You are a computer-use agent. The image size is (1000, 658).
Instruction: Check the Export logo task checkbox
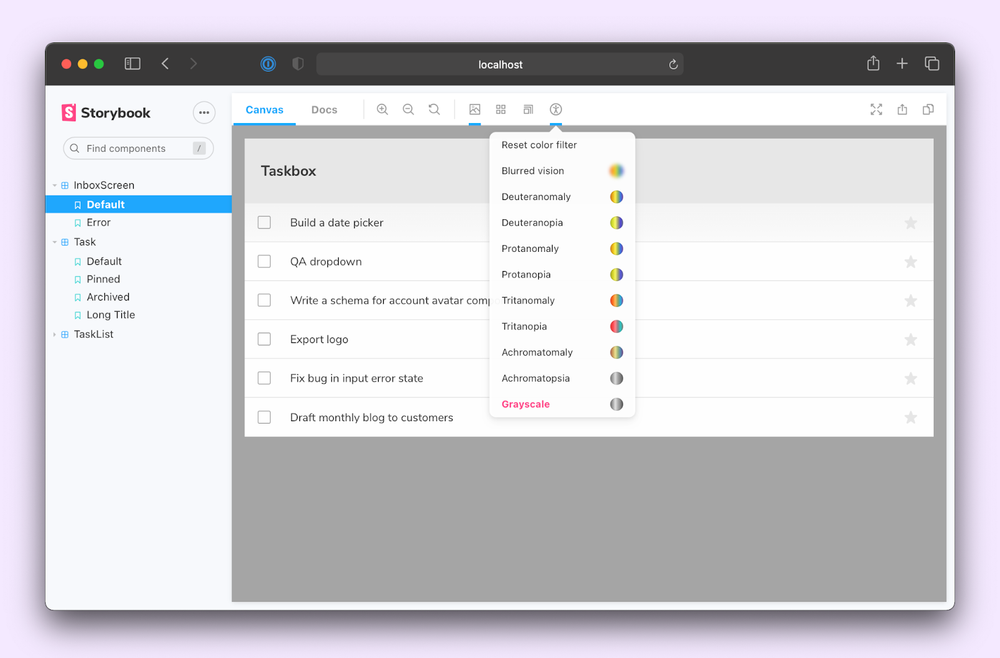(x=264, y=339)
